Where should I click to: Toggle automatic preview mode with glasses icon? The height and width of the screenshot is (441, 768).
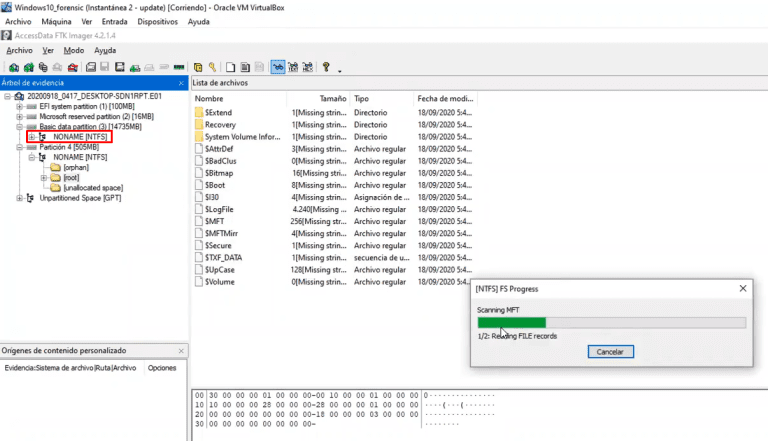278,67
